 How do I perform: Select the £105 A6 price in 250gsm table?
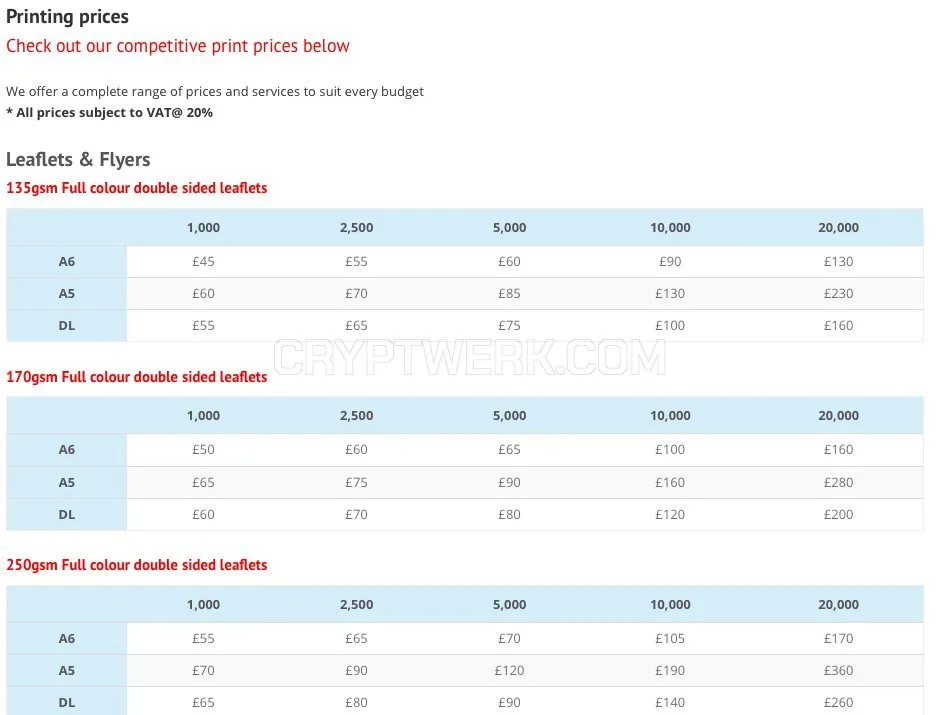point(670,639)
